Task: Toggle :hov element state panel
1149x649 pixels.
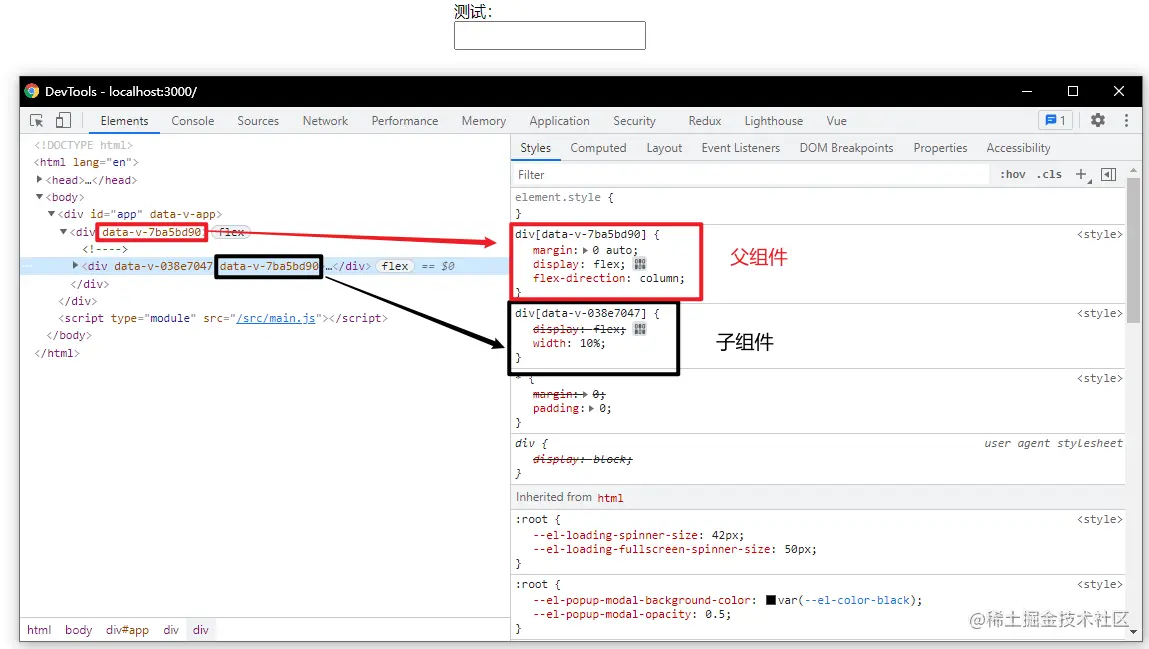Action: pyautogui.click(x=1013, y=174)
